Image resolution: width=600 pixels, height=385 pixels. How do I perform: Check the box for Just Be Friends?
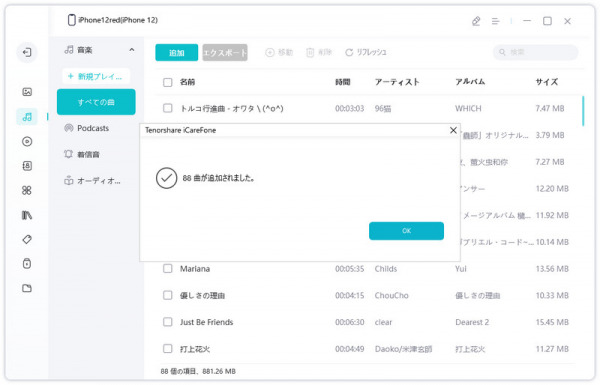pos(168,322)
